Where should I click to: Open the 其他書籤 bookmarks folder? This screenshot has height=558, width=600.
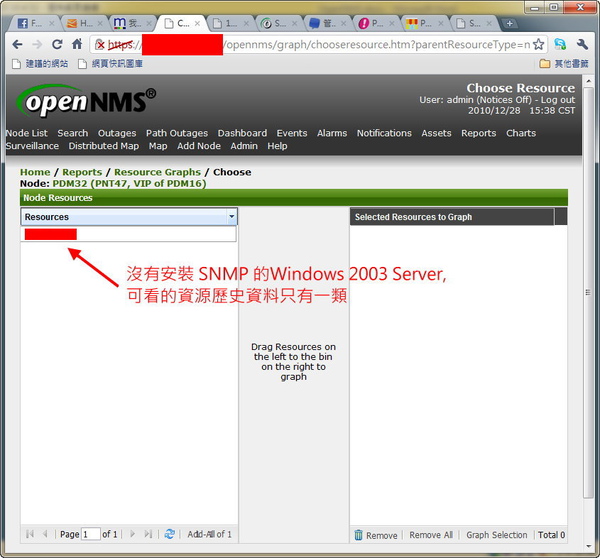[564, 64]
